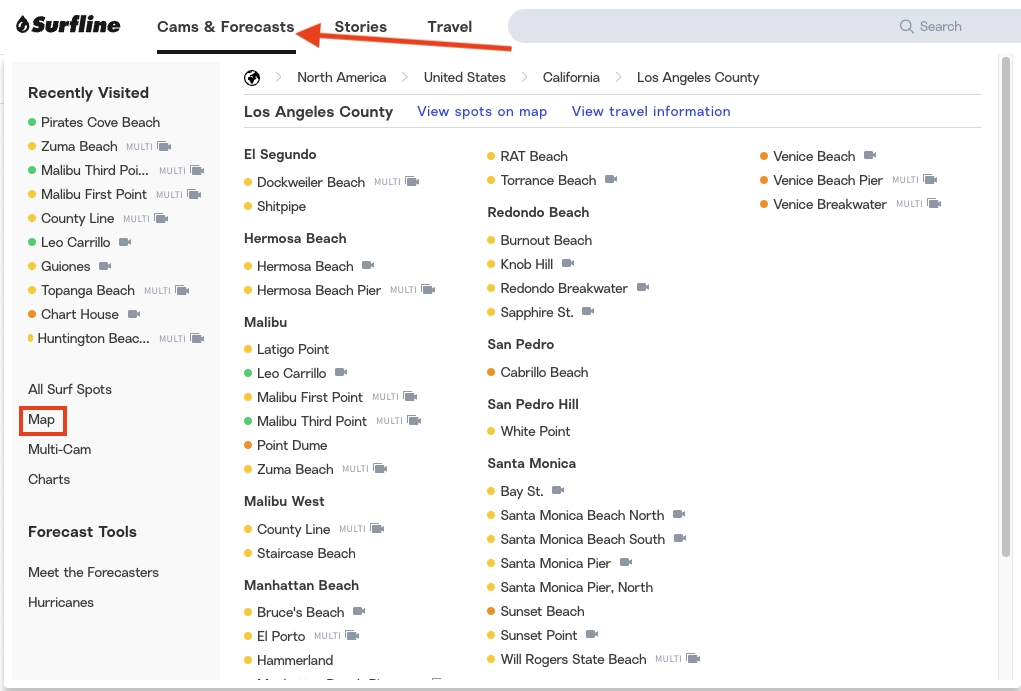Click camera icon beside Sunset Point
1021x691 pixels.
coord(592,634)
